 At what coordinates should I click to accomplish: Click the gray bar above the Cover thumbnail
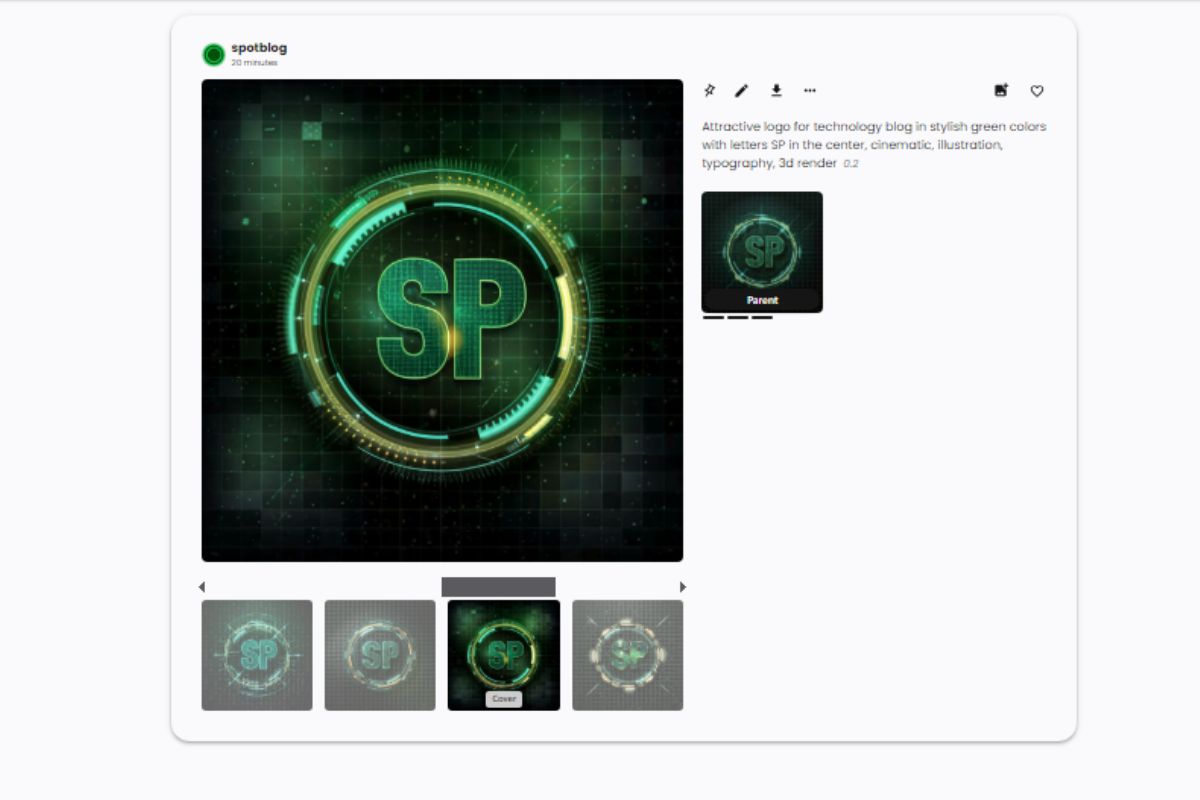[x=498, y=587]
